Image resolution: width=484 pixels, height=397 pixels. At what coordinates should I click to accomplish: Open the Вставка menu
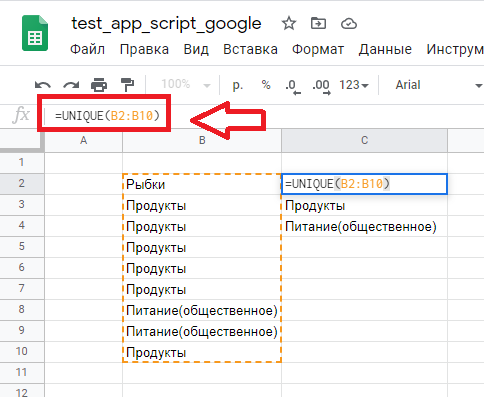coord(250,49)
